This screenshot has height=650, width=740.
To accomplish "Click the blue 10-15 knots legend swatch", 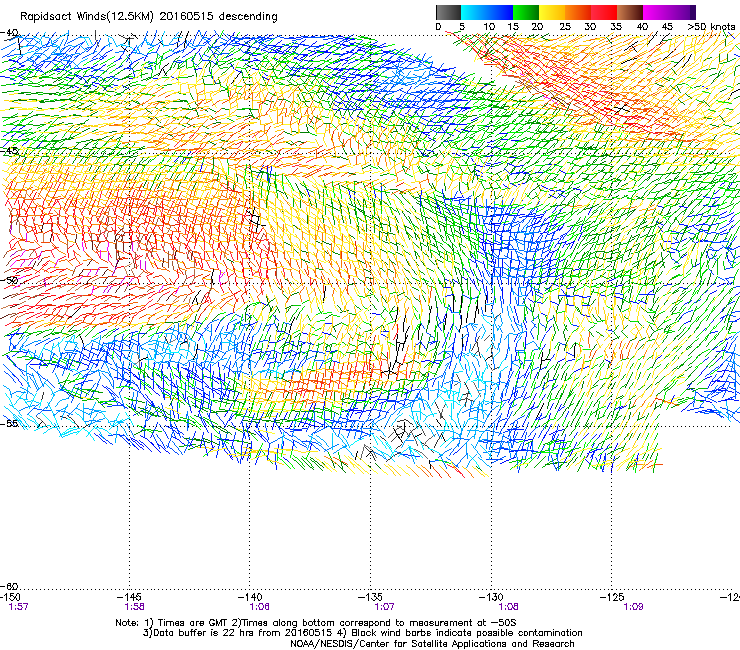I will [x=500, y=12].
